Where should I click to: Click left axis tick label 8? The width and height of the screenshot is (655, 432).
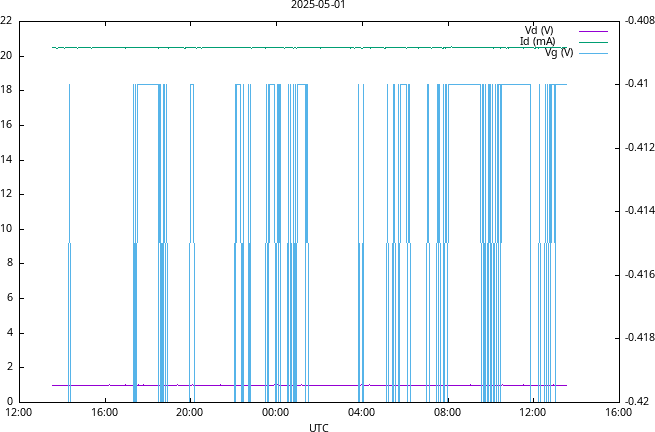pos(9,263)
